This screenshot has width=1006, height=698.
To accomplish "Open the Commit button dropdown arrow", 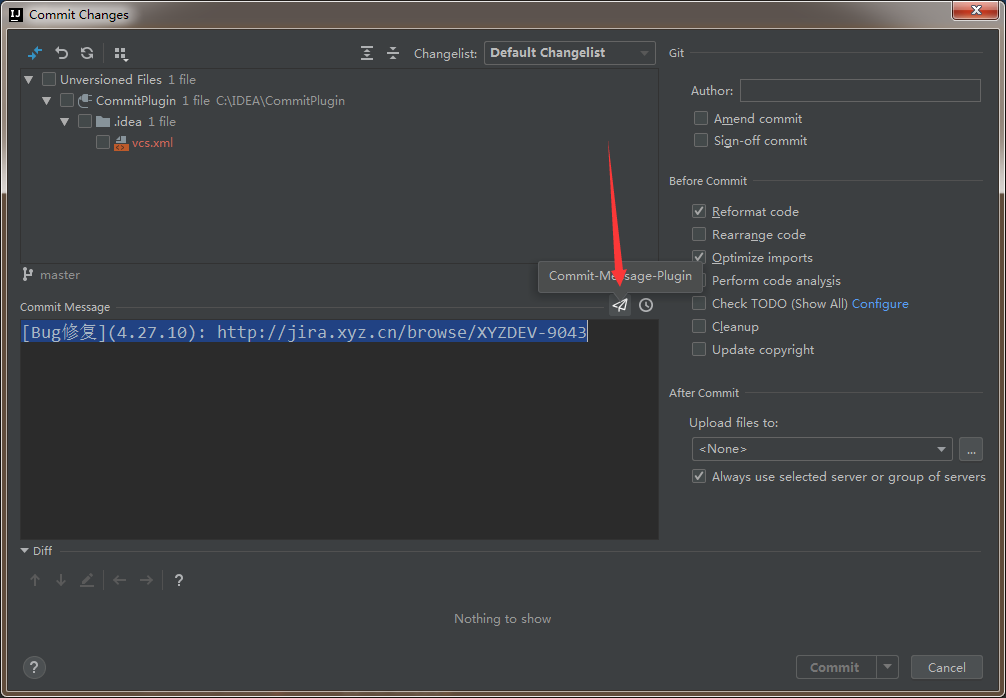I will (888, 667).
